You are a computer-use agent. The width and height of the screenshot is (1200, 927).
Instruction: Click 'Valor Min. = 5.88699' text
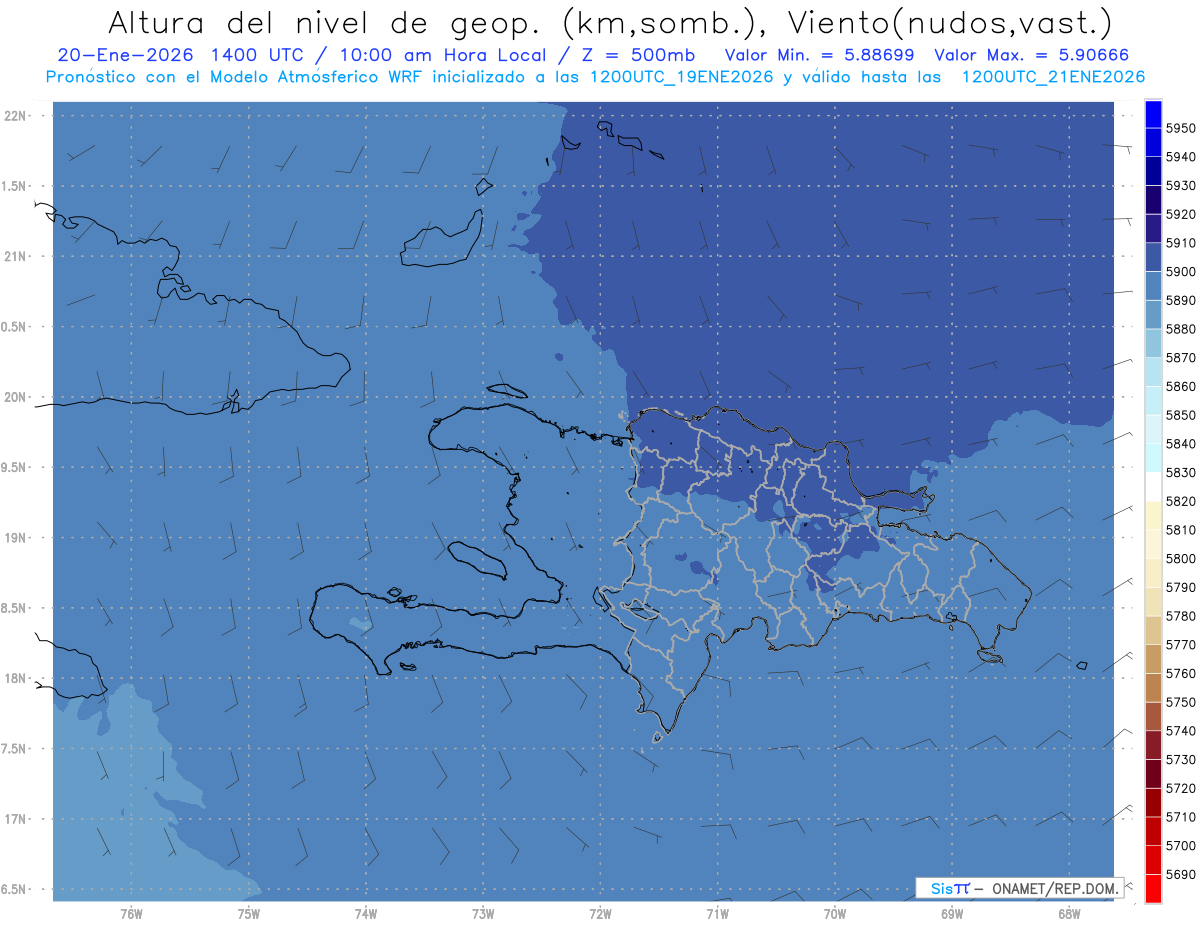pyautogui.click(x=821, y=55)
